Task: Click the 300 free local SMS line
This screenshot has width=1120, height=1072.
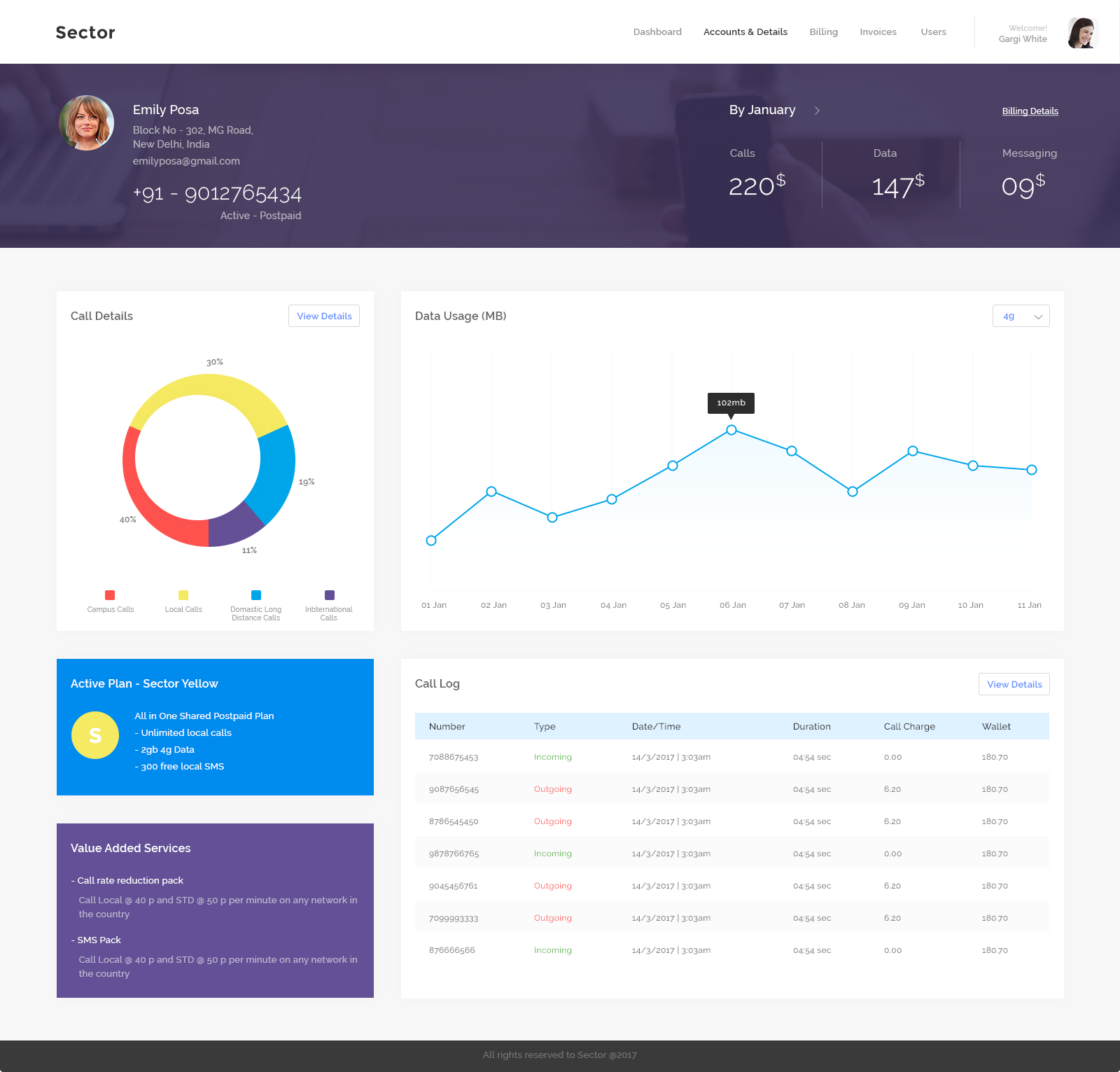Action: point(179,767)
